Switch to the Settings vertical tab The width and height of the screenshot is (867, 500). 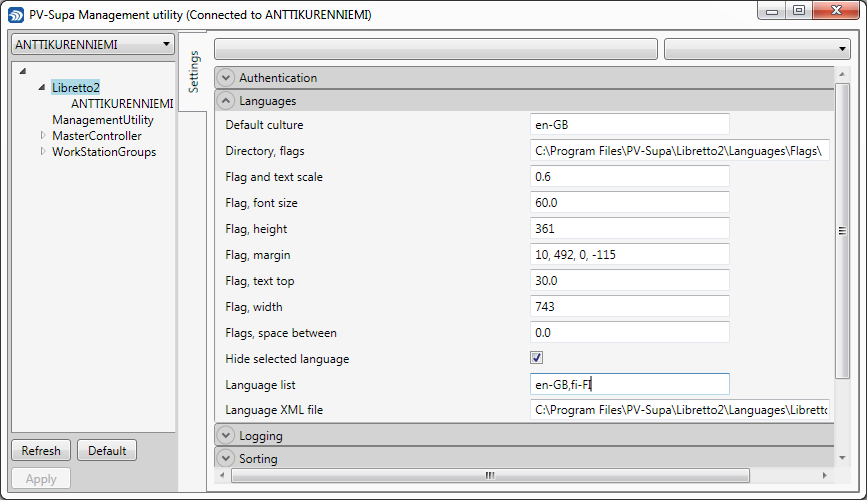tap(194, 71)
